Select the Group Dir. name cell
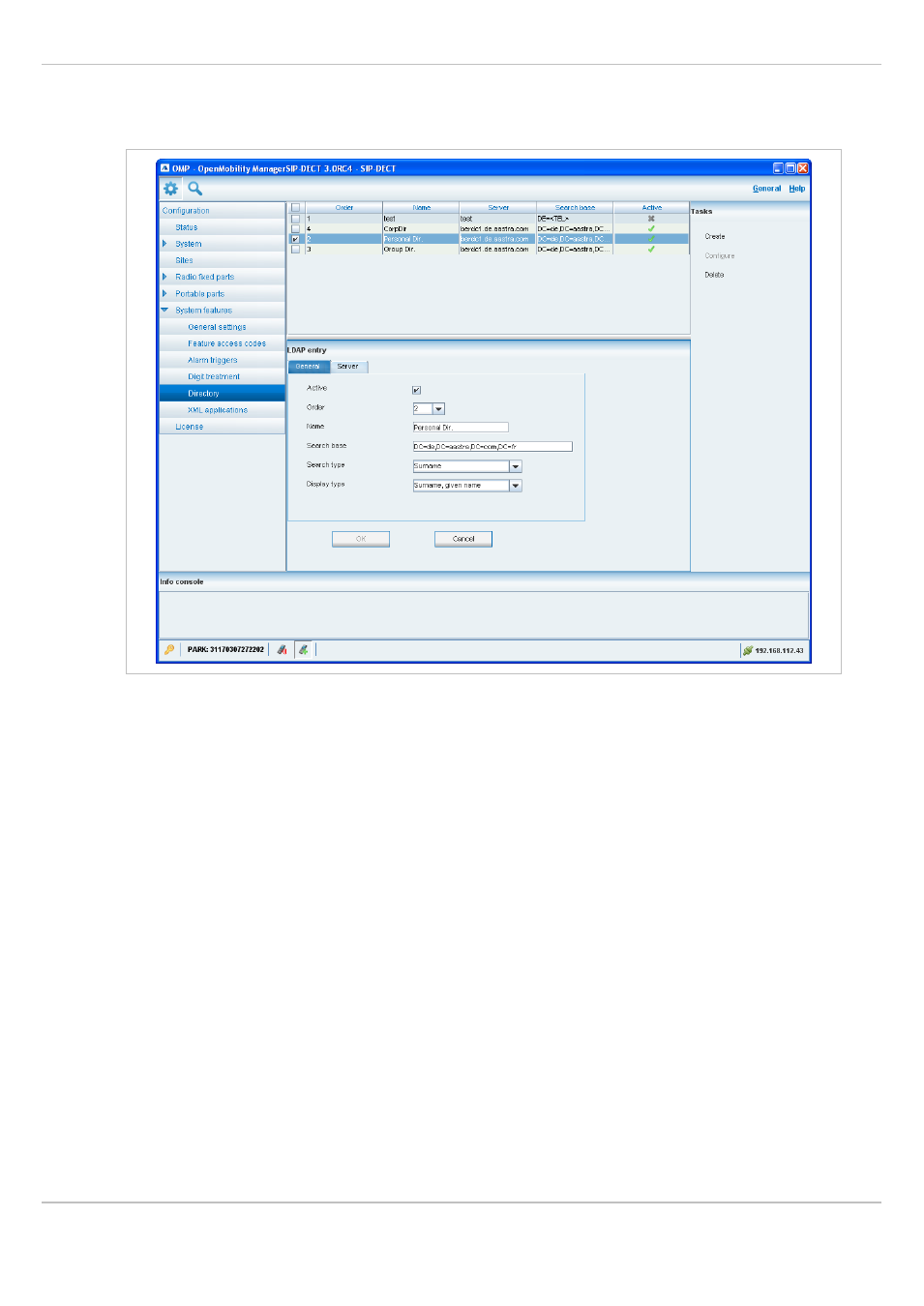The height and width of the screenshot is (1306, 924). pyautogui.click(x=421, y=249)
